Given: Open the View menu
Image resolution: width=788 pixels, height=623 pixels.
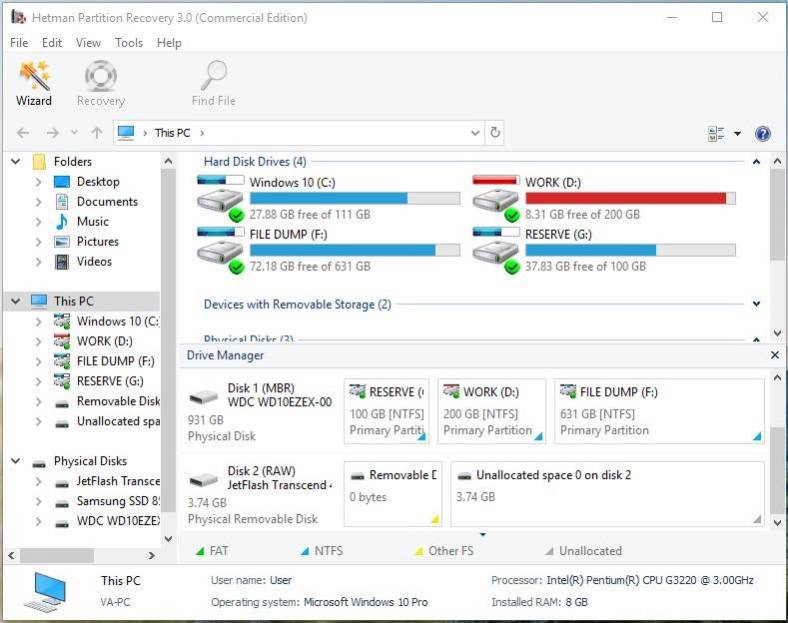Looking at the screenshot, I should click(x=88, y=43).
